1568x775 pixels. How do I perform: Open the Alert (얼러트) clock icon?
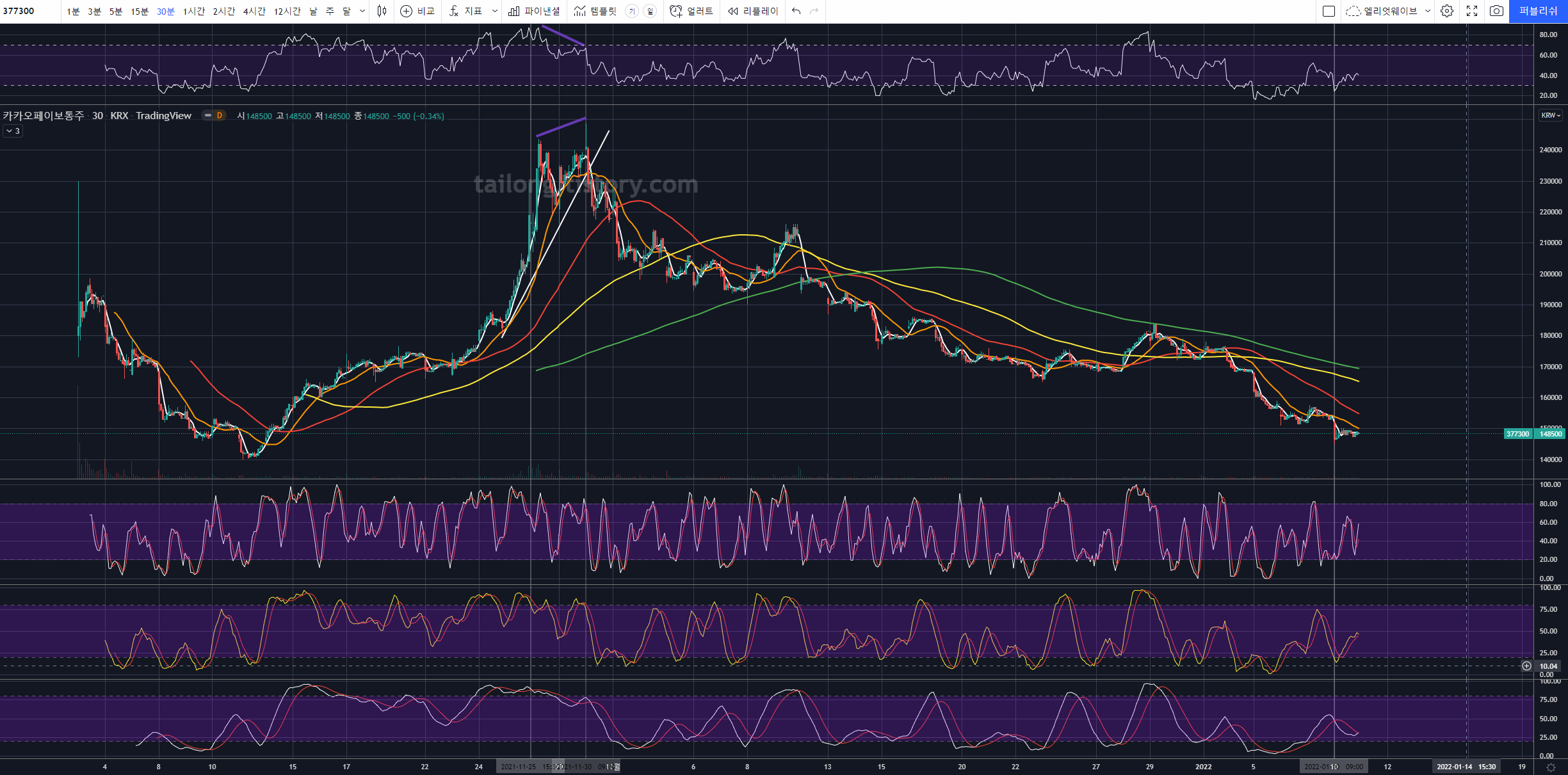coord(675,11)
